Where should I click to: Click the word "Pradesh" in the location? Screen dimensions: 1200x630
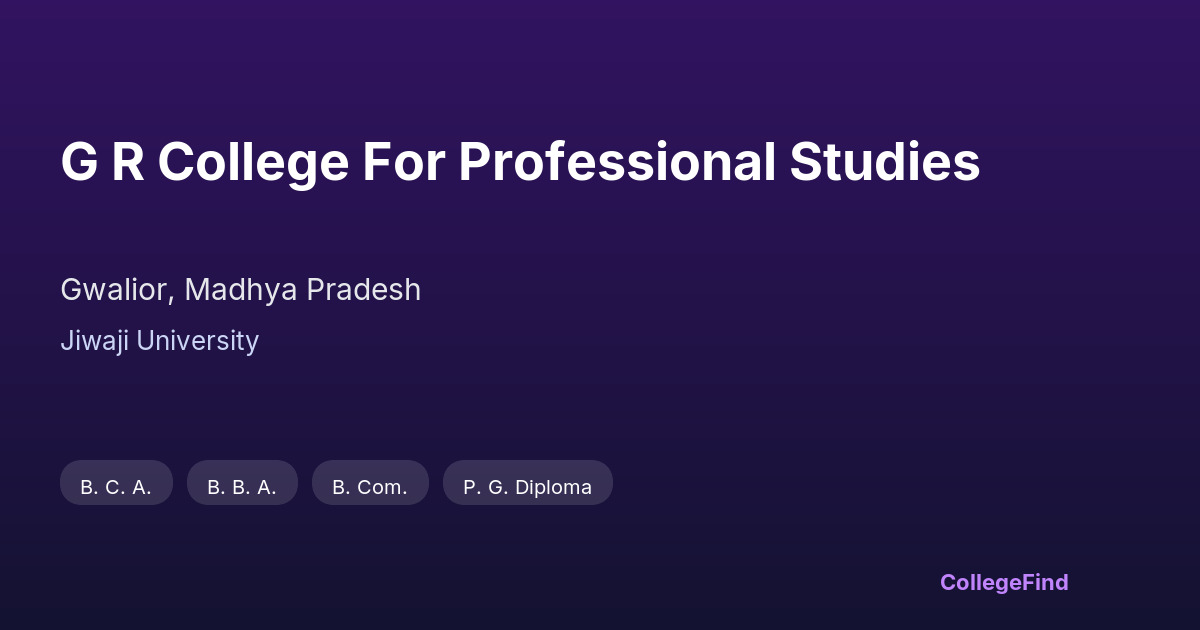coord(363,290)
